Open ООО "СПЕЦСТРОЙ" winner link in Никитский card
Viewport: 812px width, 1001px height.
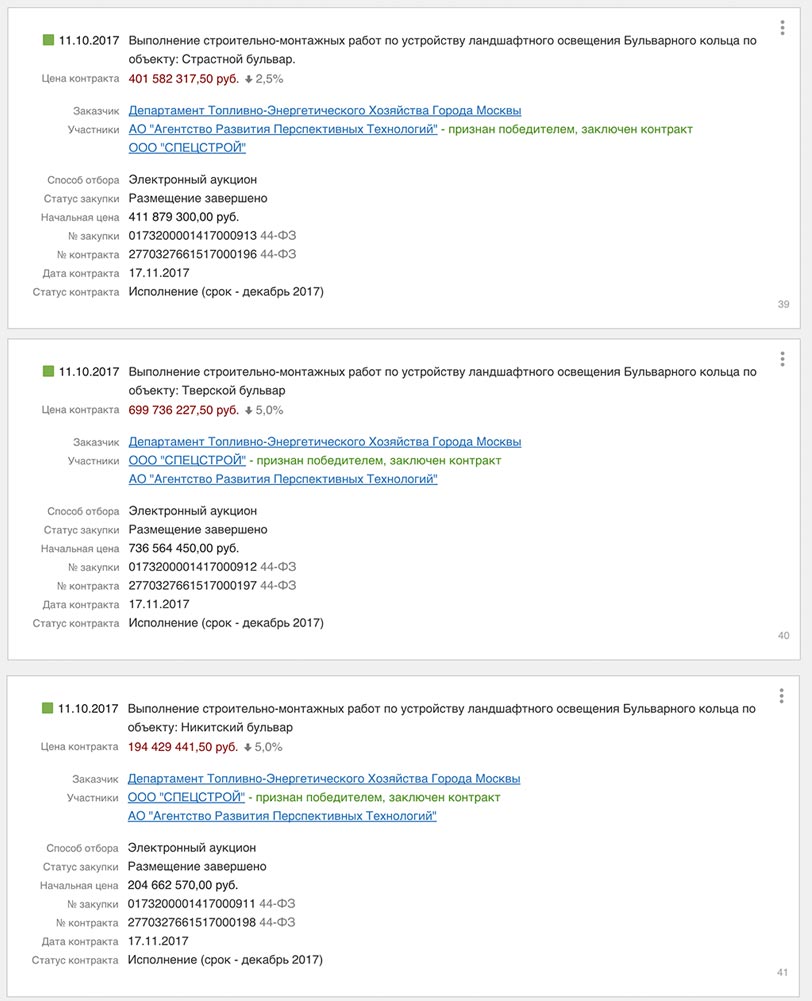pos(186,797)
